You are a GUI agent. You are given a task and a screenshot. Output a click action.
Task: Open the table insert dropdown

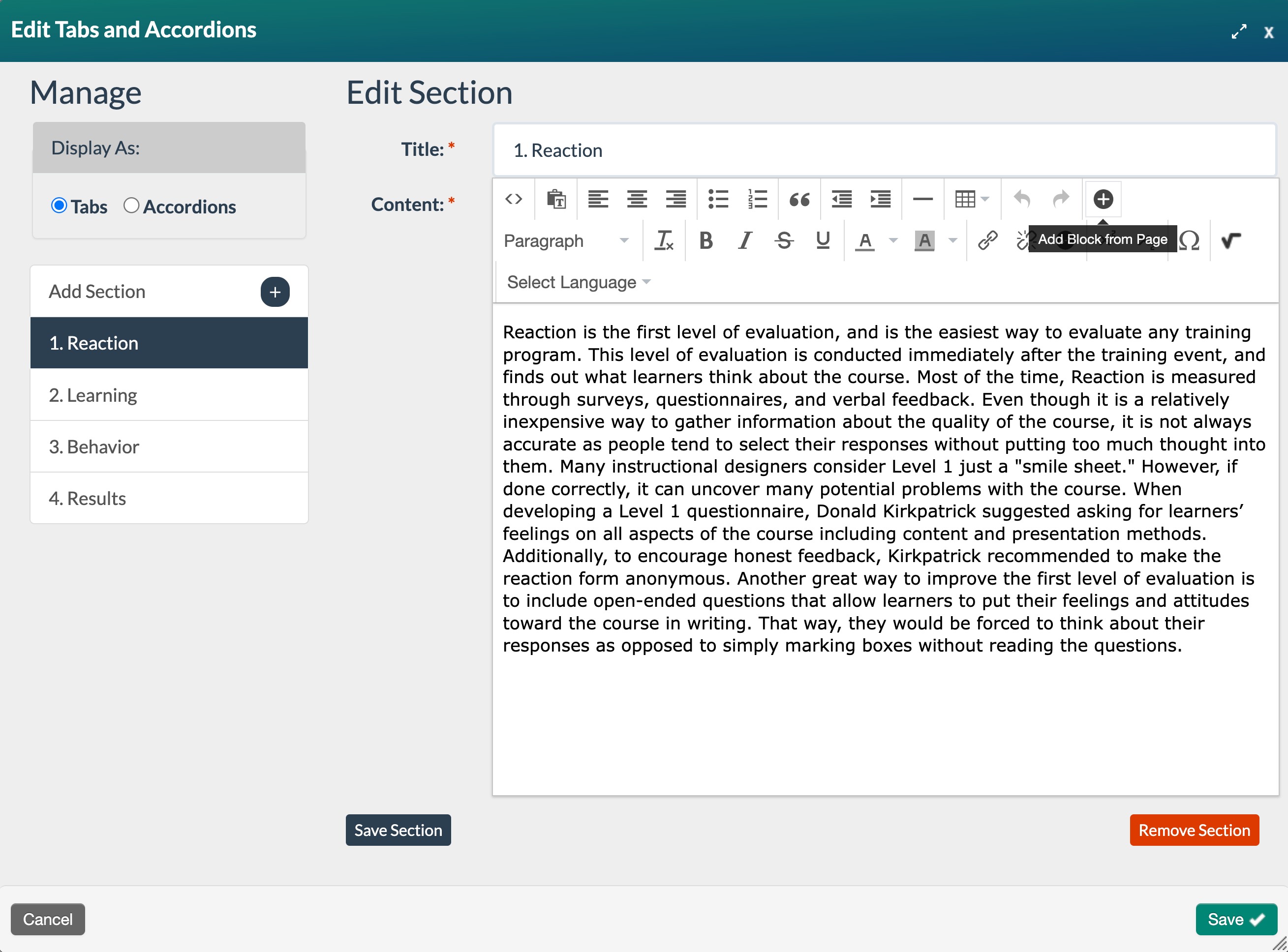972,199
